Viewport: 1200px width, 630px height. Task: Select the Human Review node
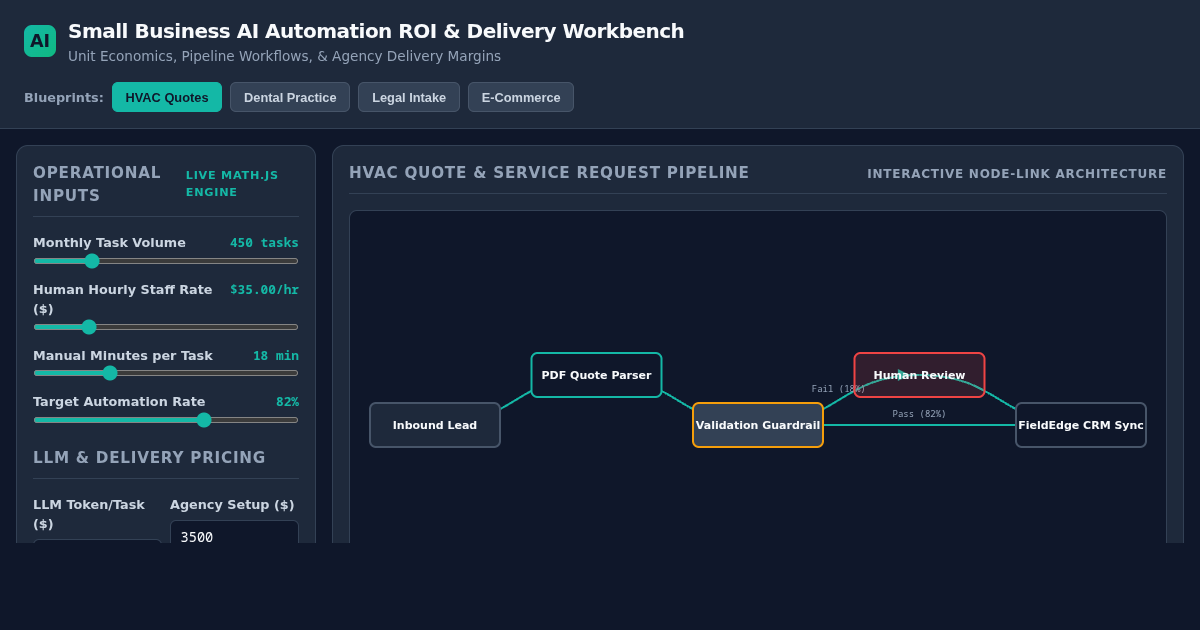point(919,375)
